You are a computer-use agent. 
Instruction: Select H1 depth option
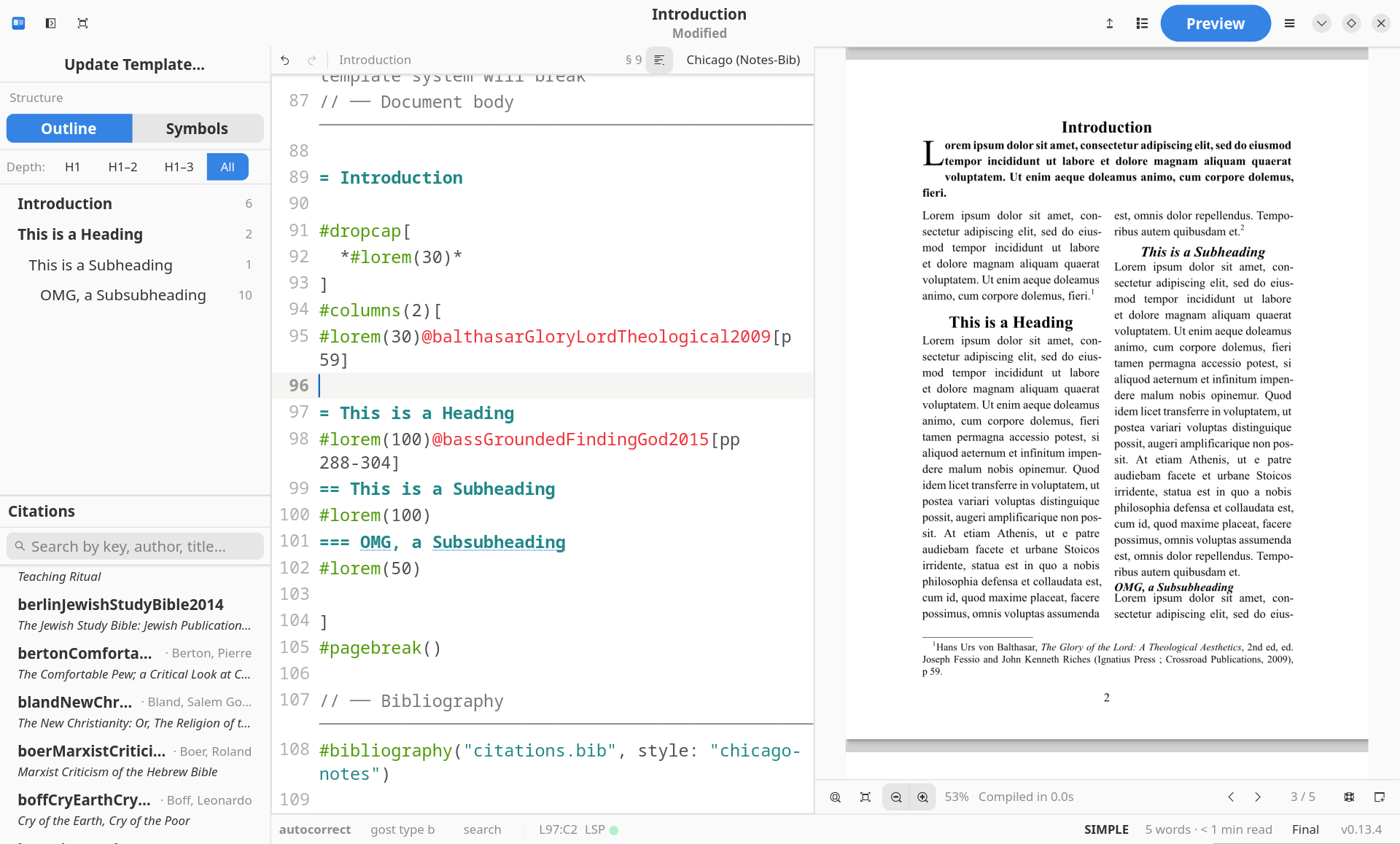(72, 167)
